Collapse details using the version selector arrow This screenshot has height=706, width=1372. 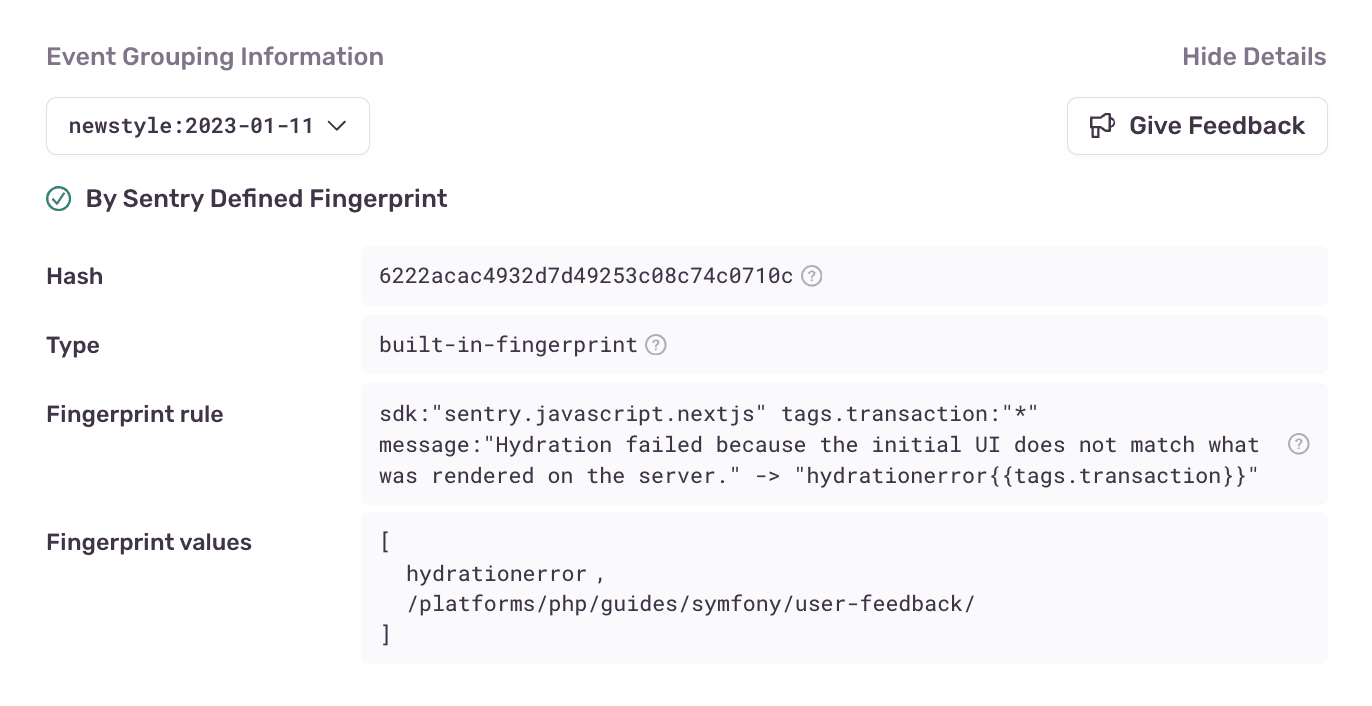pos(338,126)
